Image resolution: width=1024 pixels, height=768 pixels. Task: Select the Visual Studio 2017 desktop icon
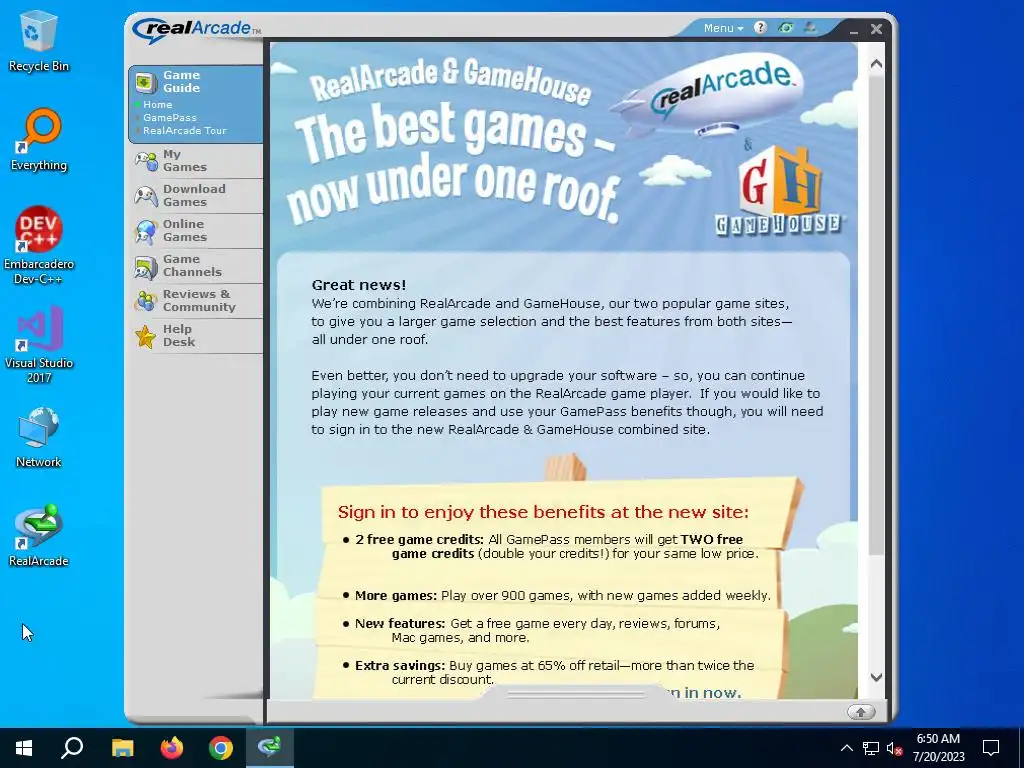pos(39,344)
